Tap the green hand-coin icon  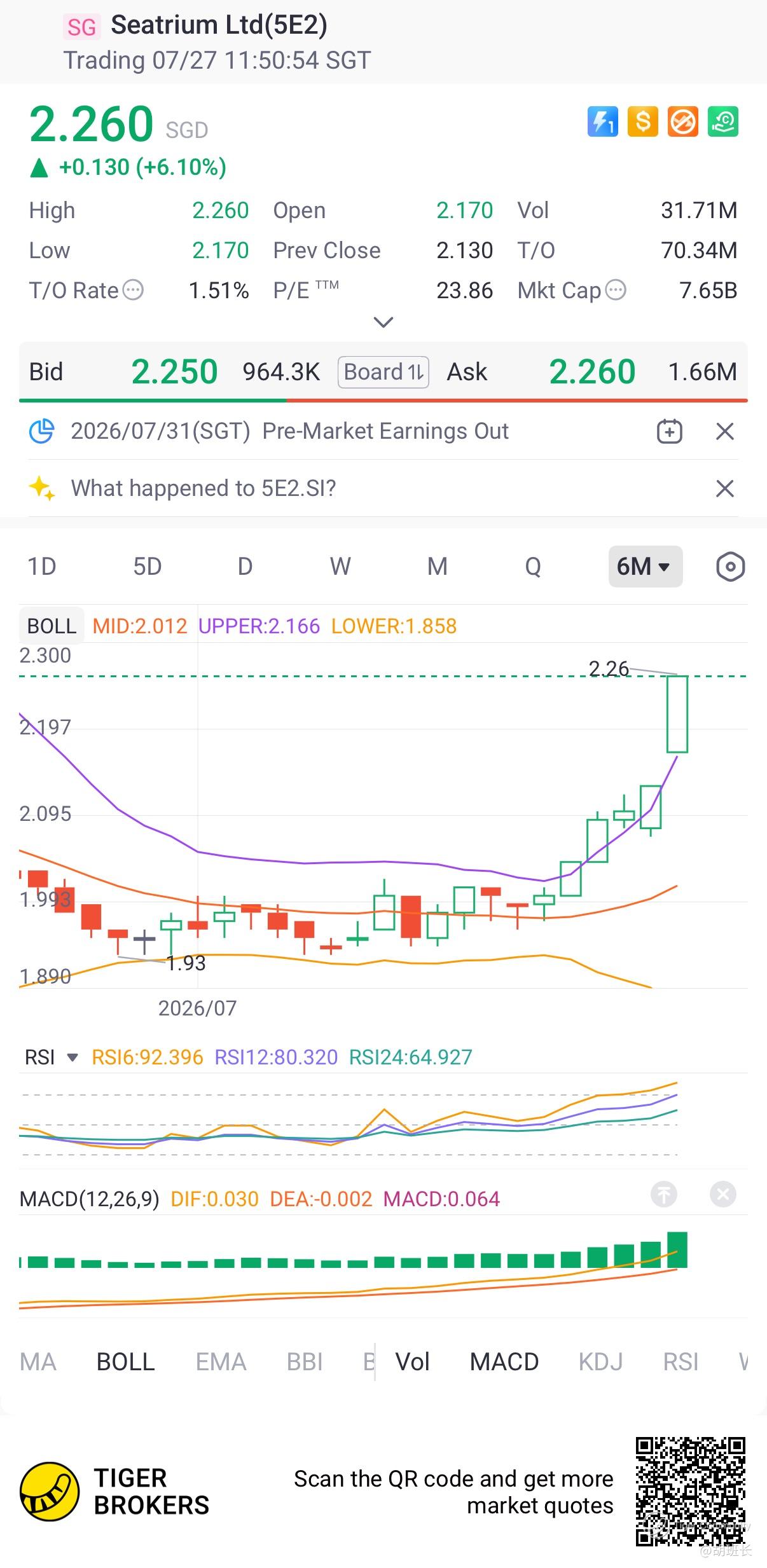pos(723,121)
